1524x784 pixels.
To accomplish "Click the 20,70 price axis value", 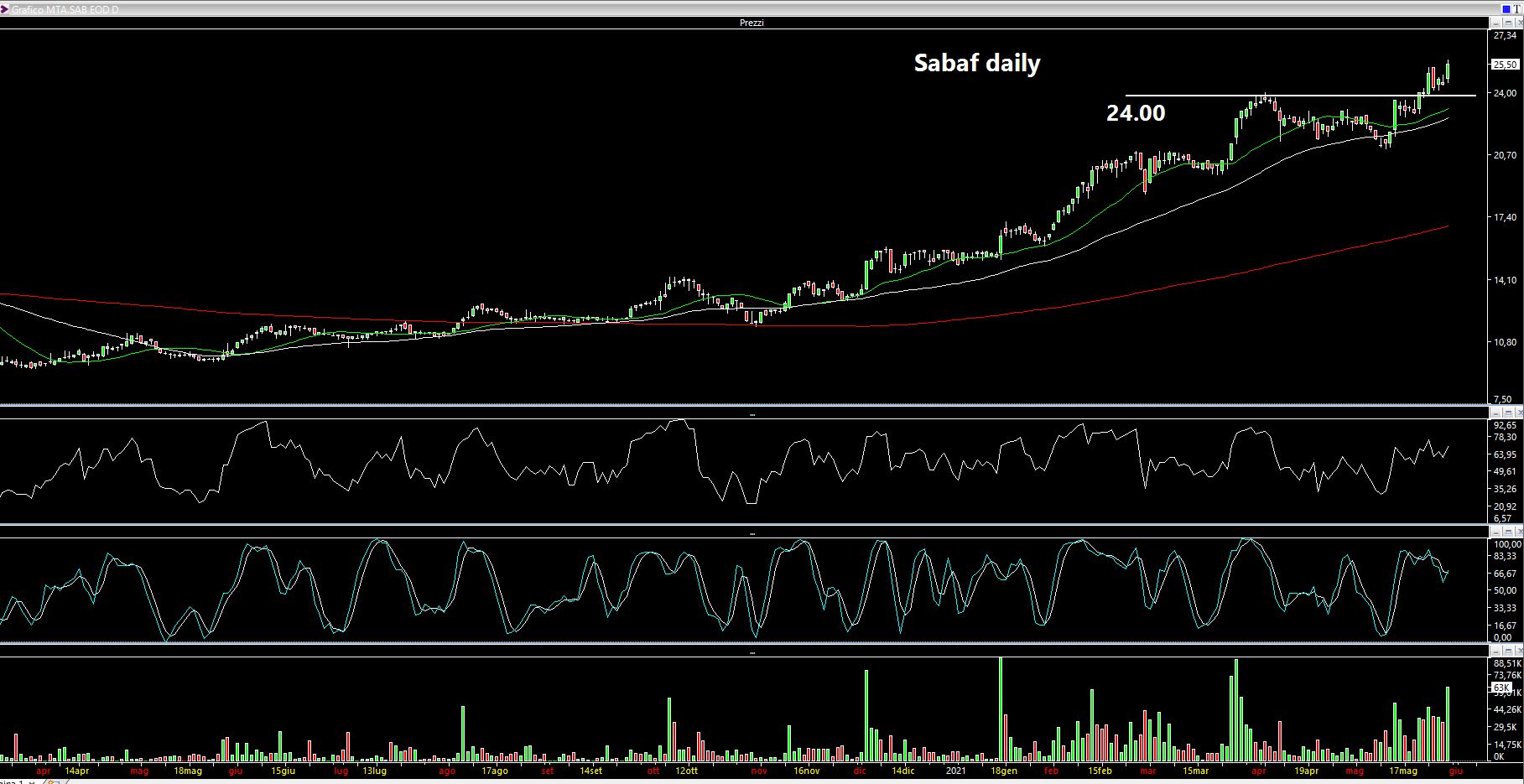I will (x=1506, y=155).
